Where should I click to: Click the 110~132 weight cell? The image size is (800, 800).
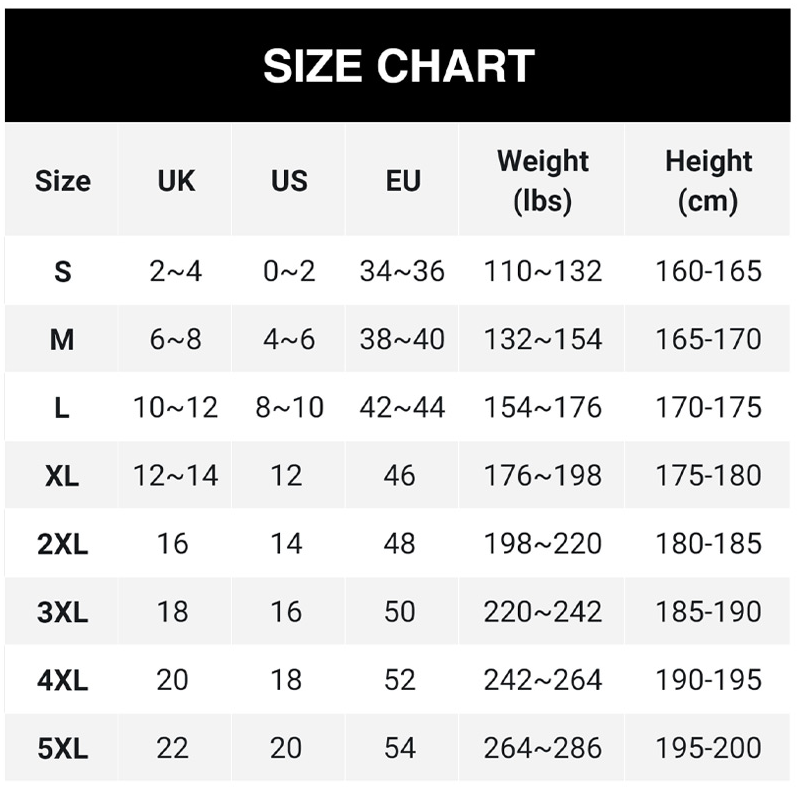[543, 271]
